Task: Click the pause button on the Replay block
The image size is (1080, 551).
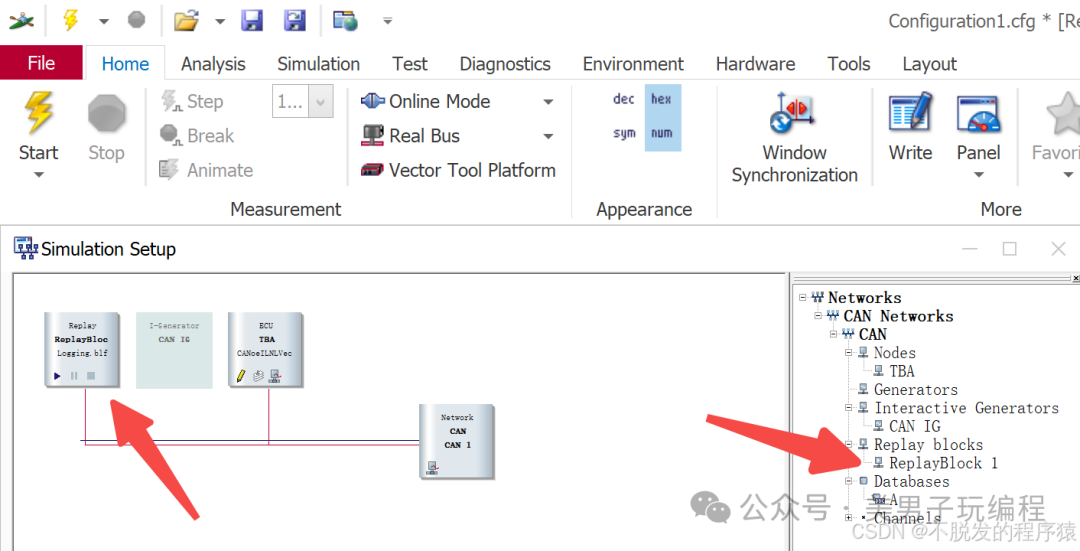Action: (74, 376)
